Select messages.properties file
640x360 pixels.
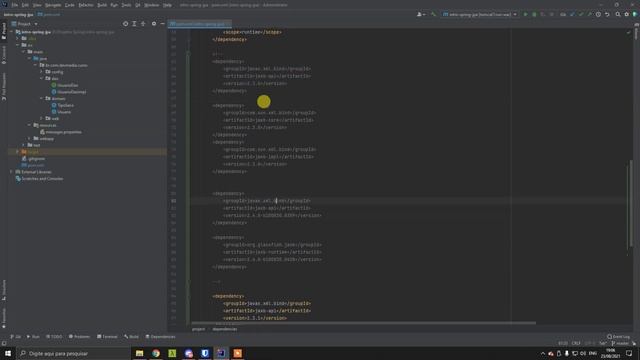pos(60,132)
